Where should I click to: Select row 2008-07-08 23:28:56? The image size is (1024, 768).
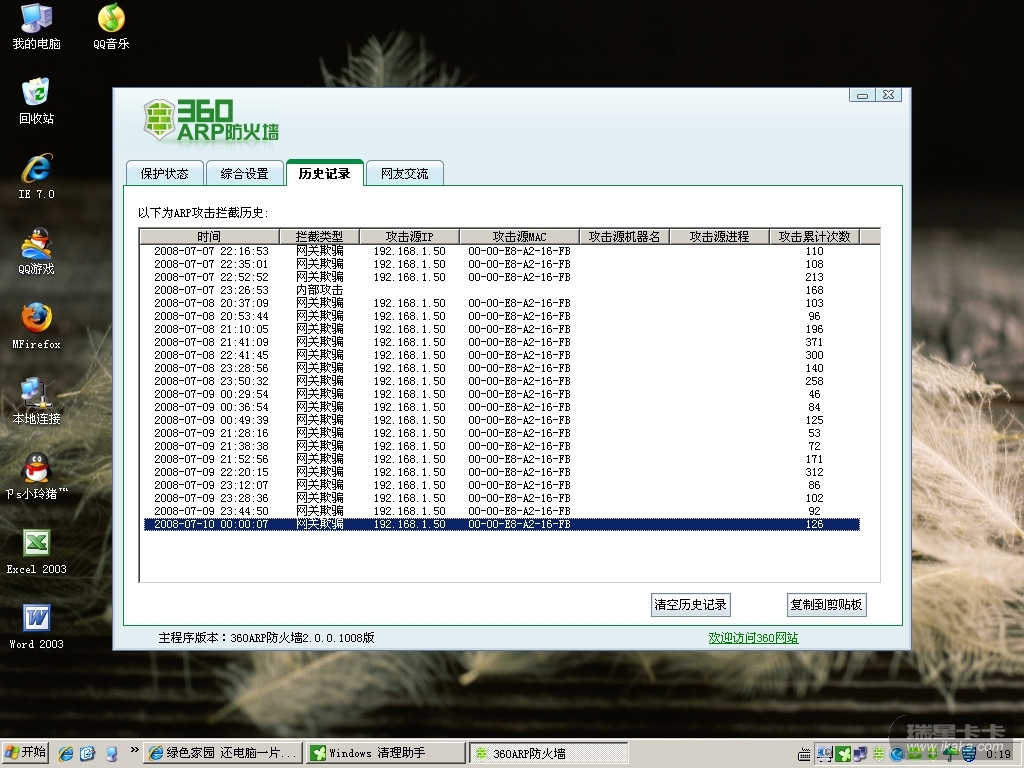click(502, 368)
